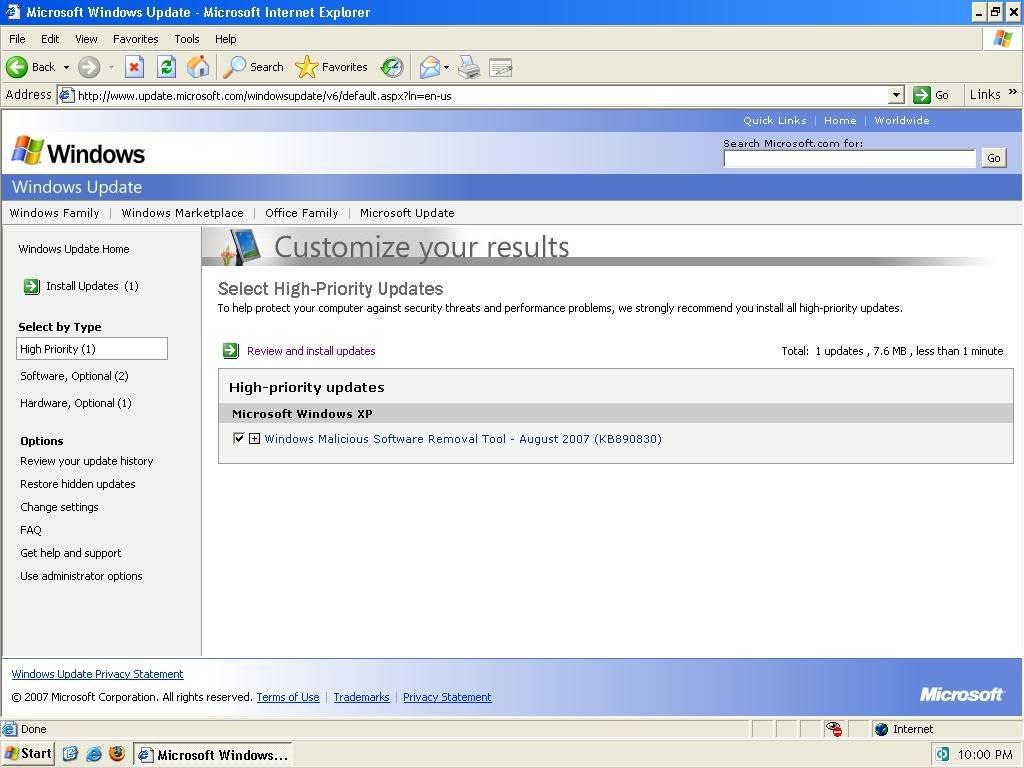The width and height of the screenshot is (1024, 768).
Task: Open the File menu
Action: tap(18, 39)
